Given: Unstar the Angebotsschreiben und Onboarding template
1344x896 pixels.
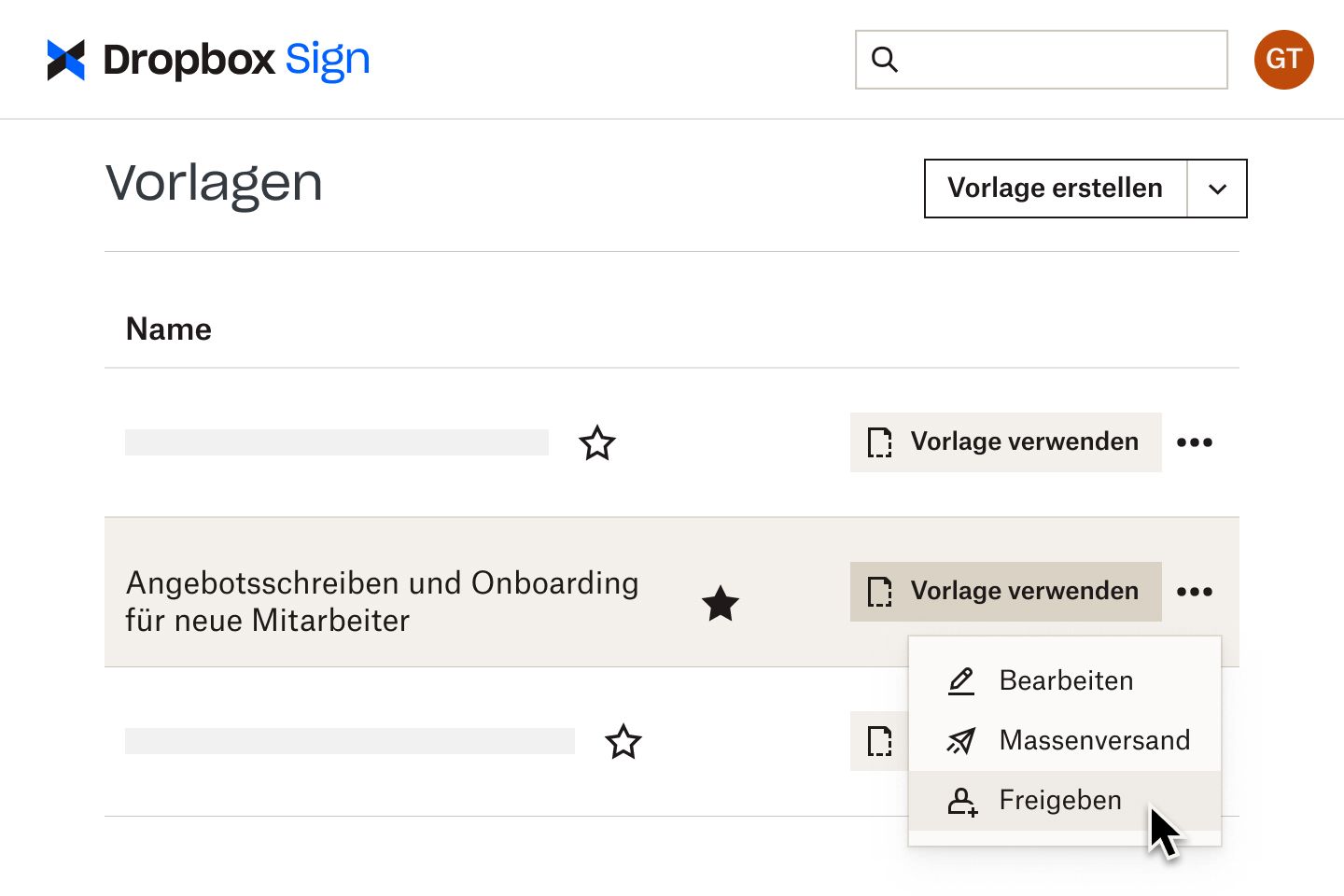Looking at the screenshot, I should pos(721,603).
